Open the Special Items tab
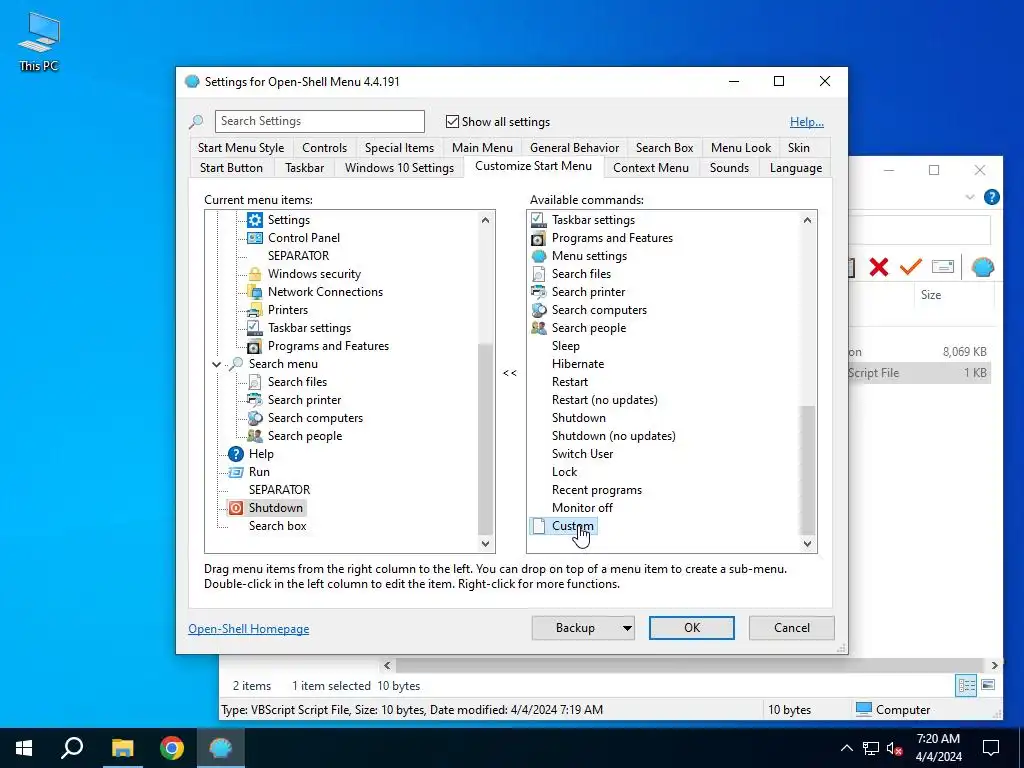The image size is (1024, 768). point(400,148)
